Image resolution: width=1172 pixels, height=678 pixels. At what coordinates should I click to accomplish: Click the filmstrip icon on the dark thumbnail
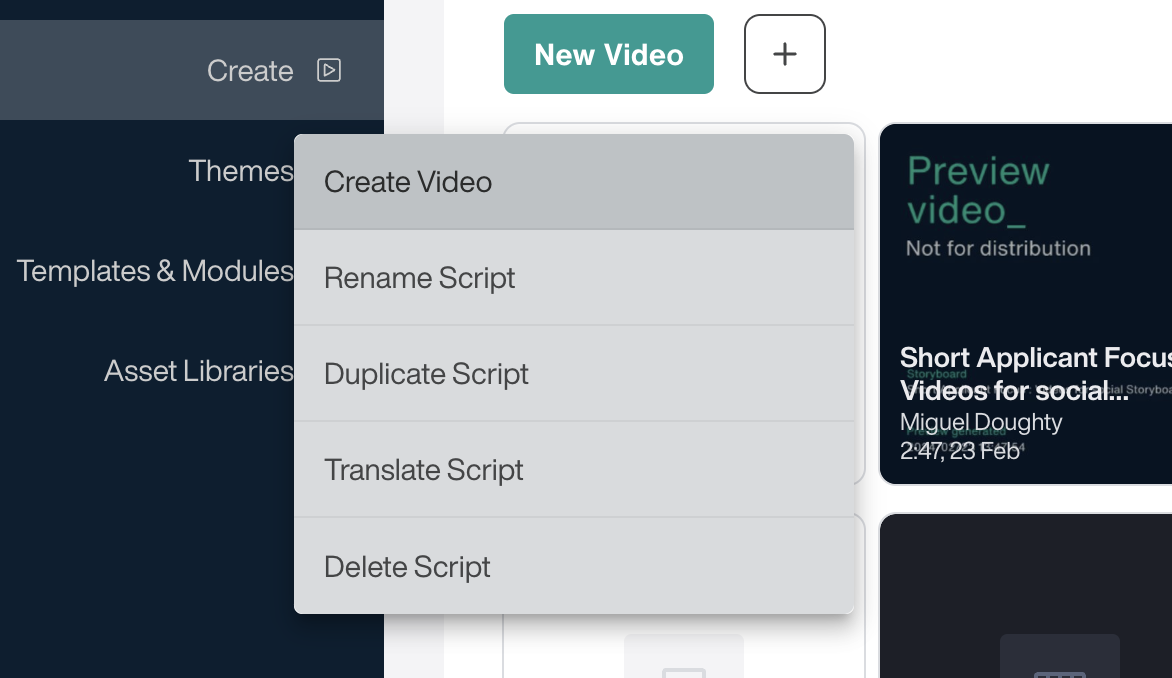click(1059, 660)
